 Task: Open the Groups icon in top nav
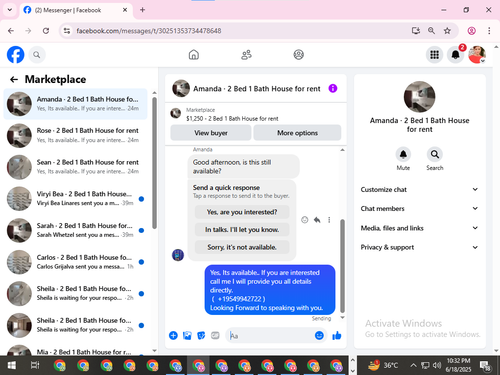pyautogui.click(x=298, y=55)
